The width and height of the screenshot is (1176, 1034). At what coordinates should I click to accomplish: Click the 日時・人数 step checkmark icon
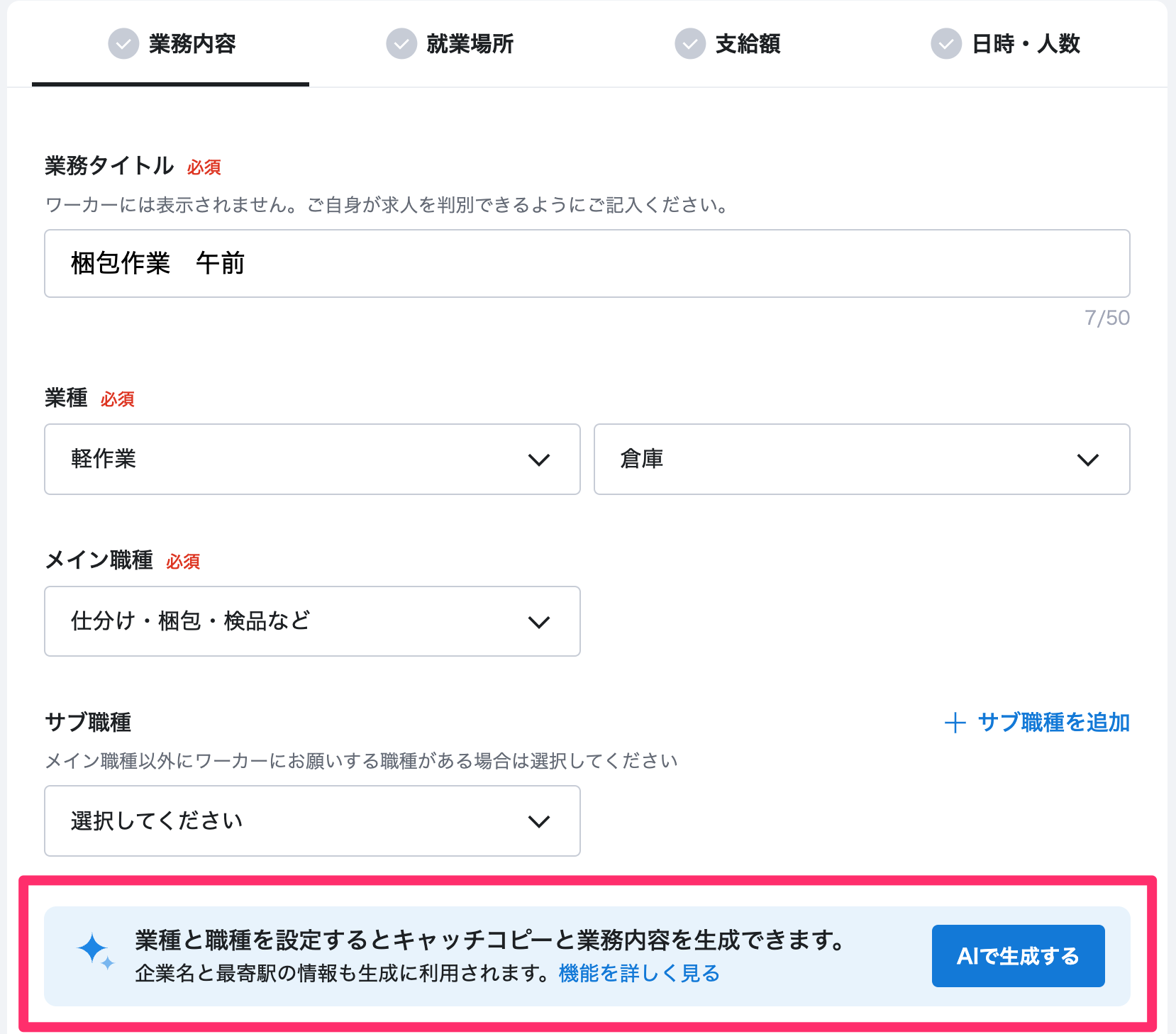[946, 44]
